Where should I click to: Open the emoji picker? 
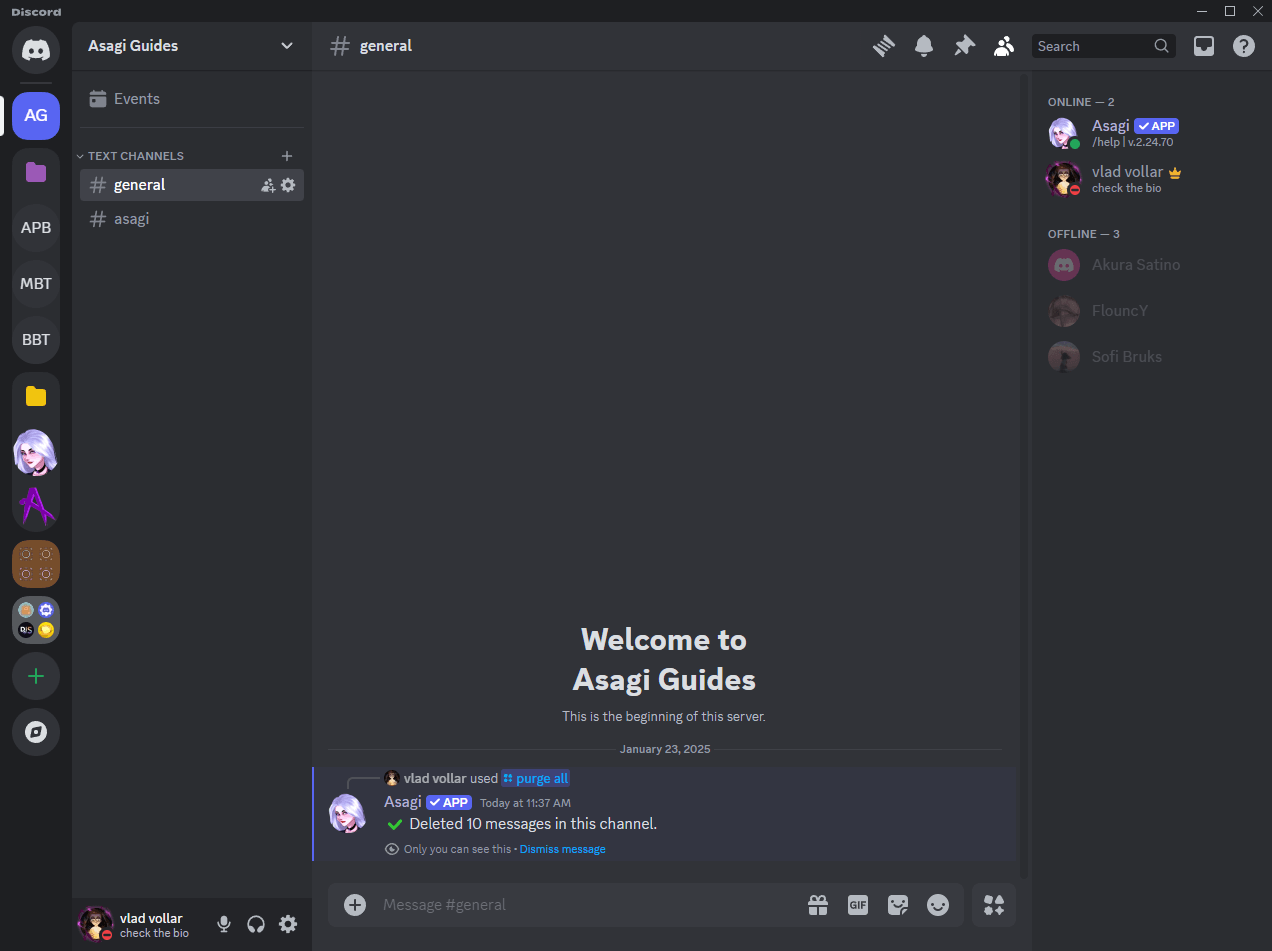pos(938,905)
